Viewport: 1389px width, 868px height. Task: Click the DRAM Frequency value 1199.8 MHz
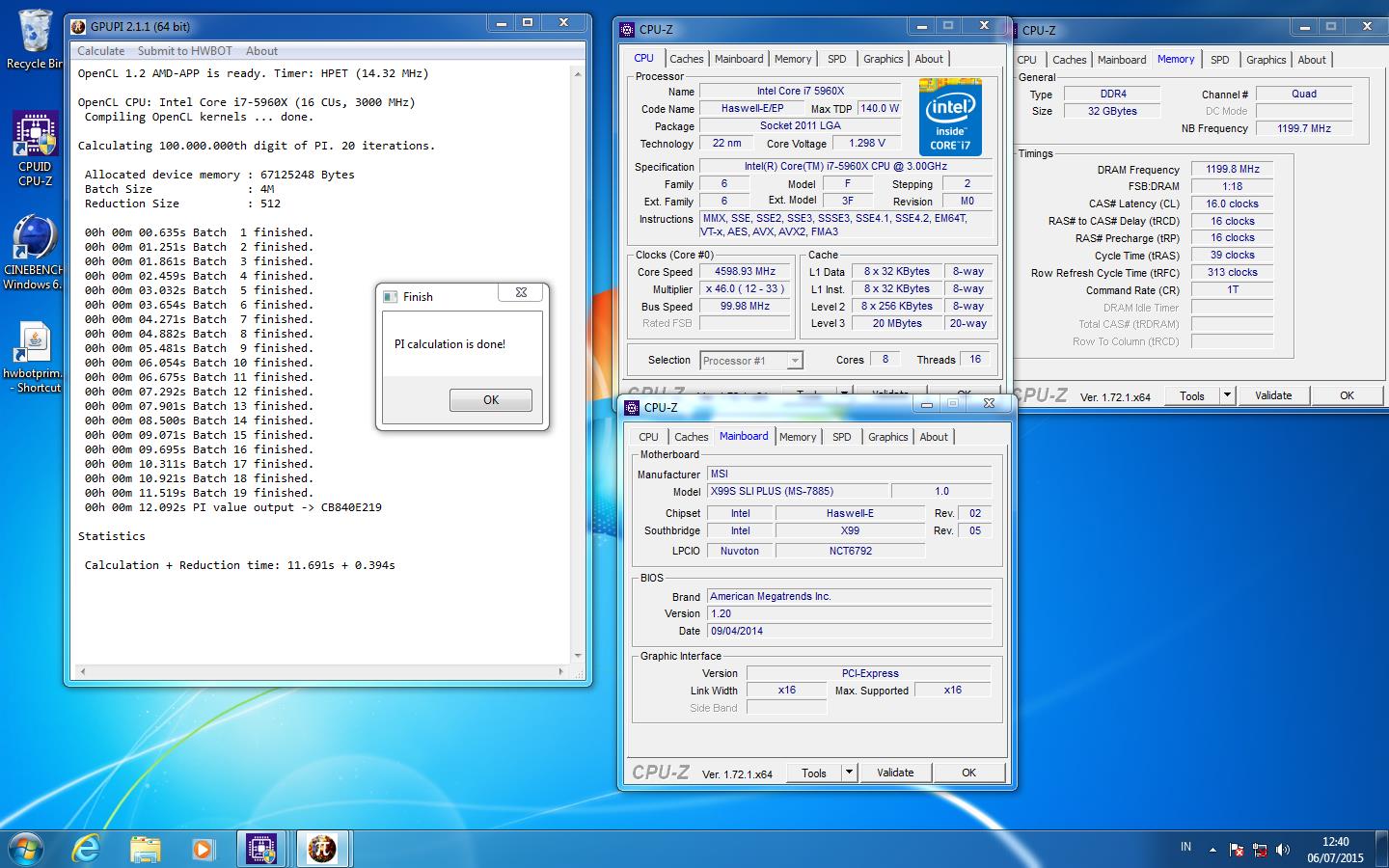click(x=1233, y=170)
